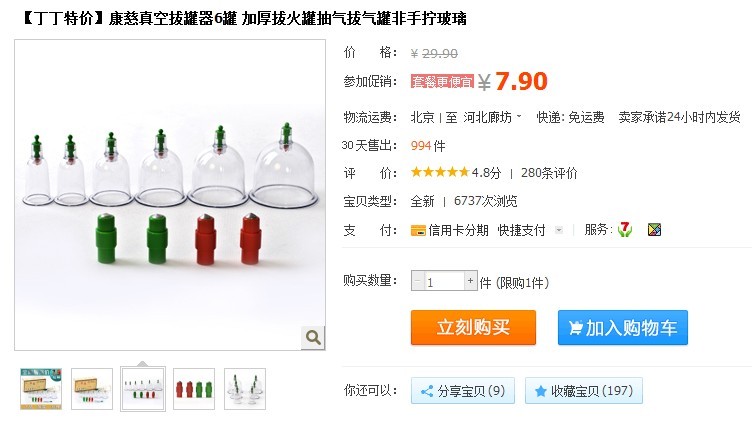Viewport: 754px width, 426px height.
Task: Click the share icon in 分享宝贝 button
Action: click(x=427, y=391)
